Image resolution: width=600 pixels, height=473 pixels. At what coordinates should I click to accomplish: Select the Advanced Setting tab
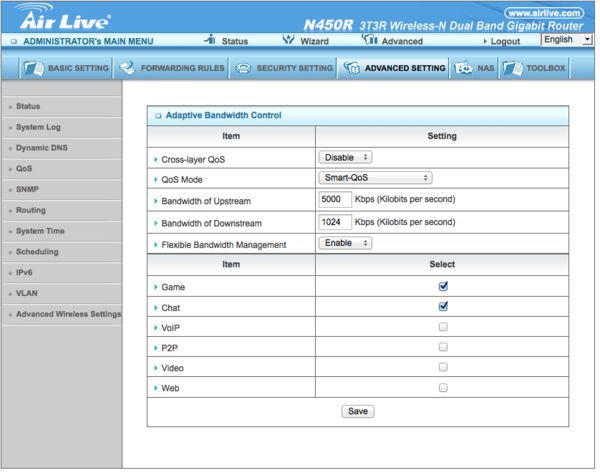pyautogui.click(x=394, y=69)
